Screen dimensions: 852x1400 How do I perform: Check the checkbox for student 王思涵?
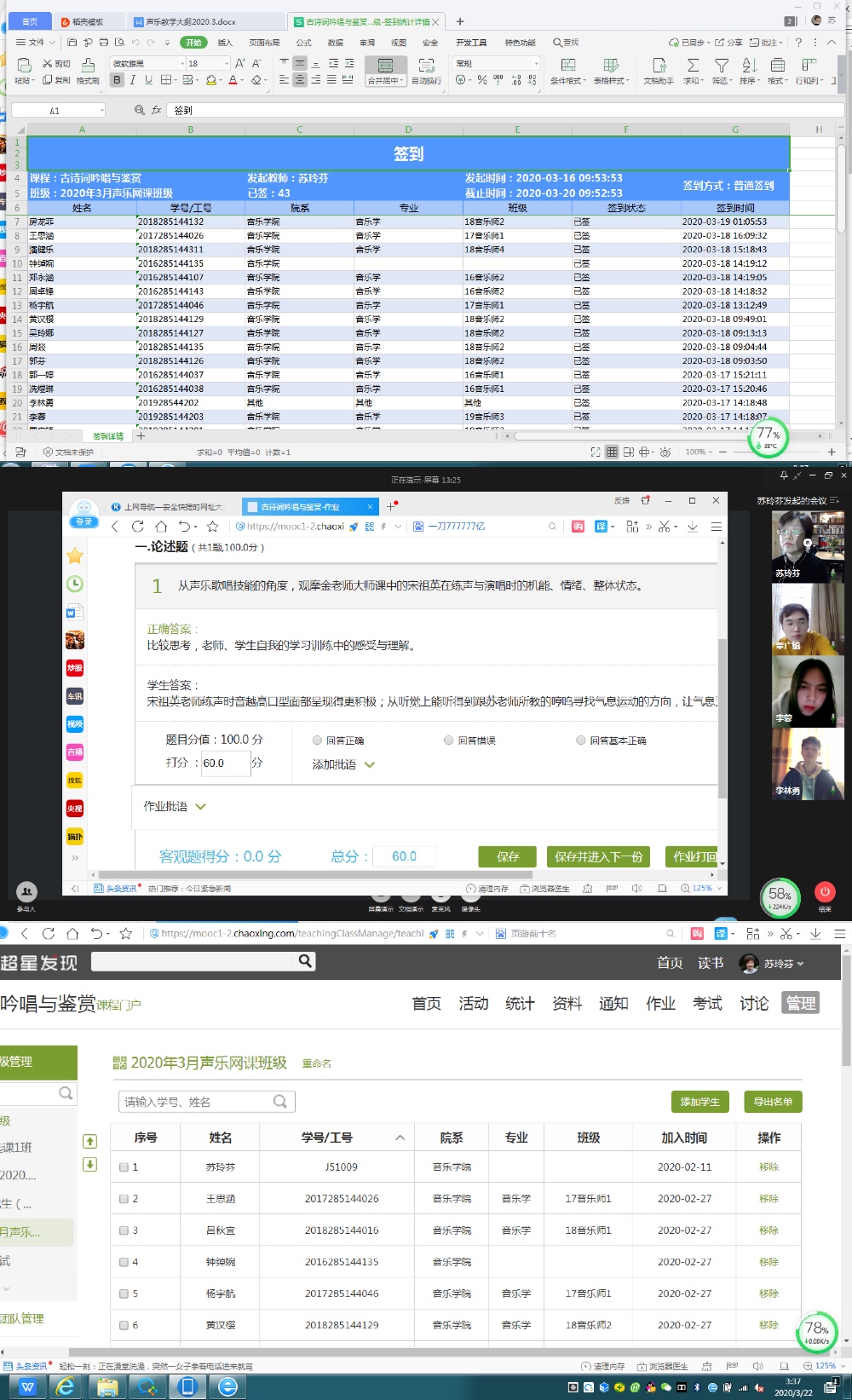[124, 1199]
